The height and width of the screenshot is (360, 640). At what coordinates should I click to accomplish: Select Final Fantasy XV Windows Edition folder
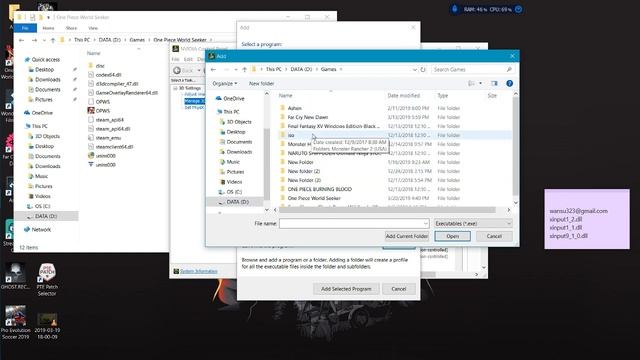tap(330, 126)
